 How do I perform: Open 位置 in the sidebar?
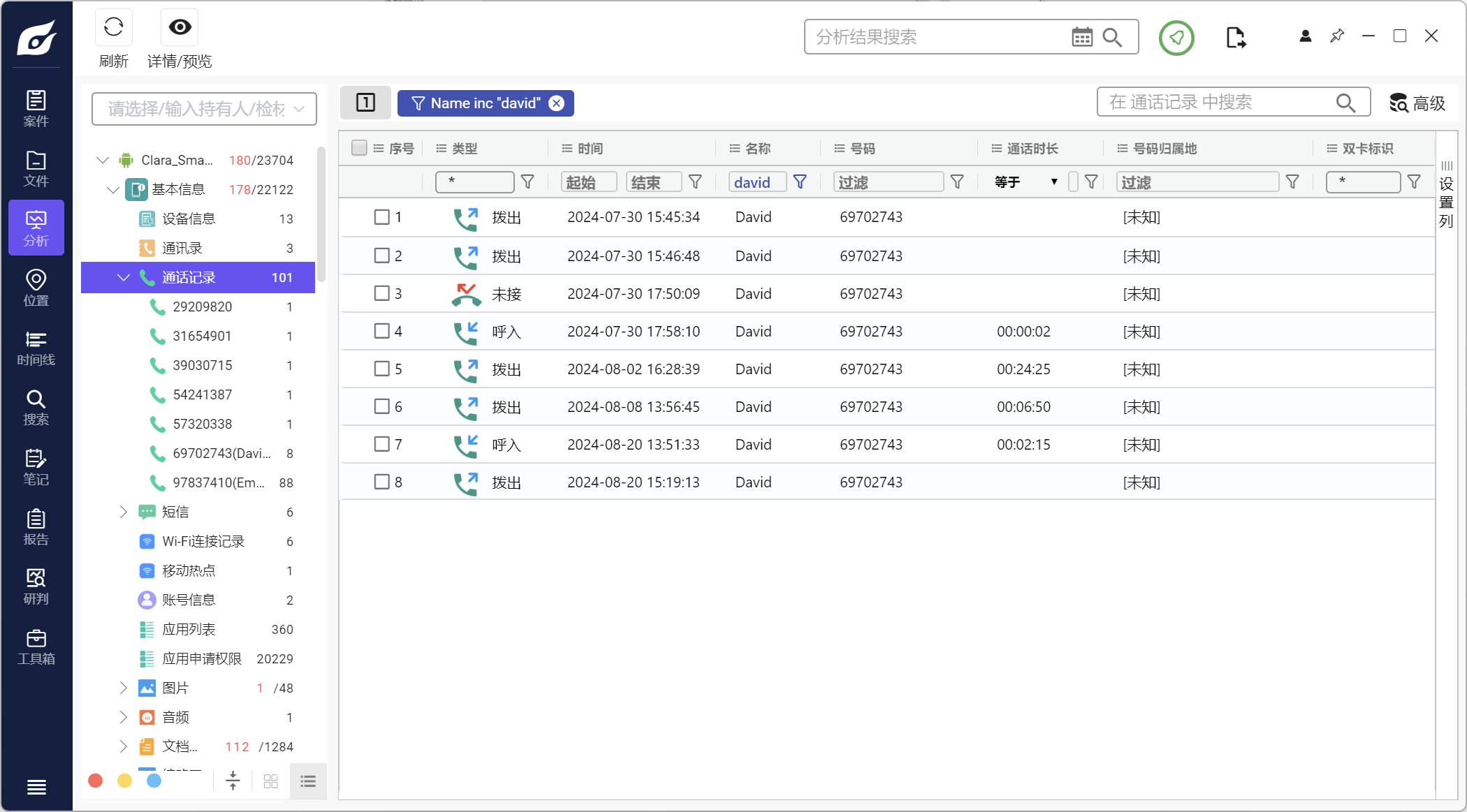point(36,288)
